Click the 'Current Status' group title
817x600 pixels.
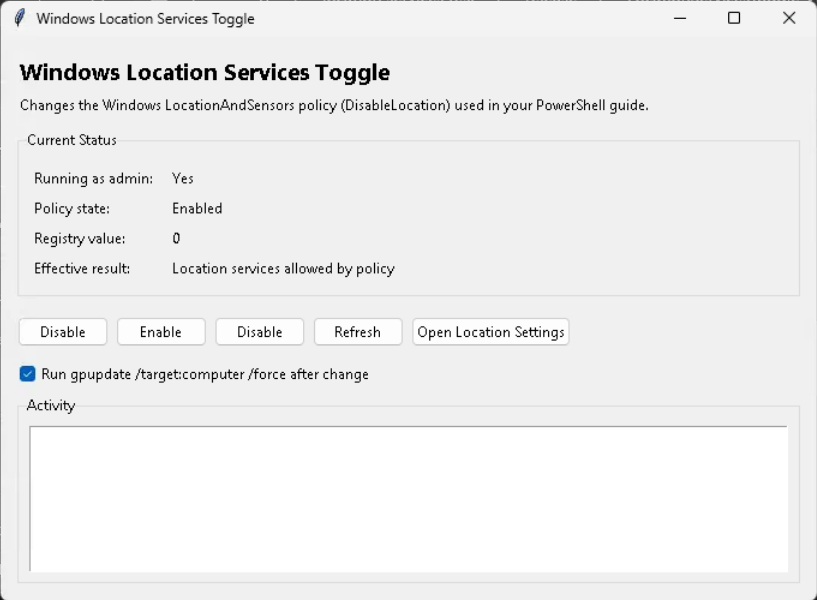click(72, 140)
